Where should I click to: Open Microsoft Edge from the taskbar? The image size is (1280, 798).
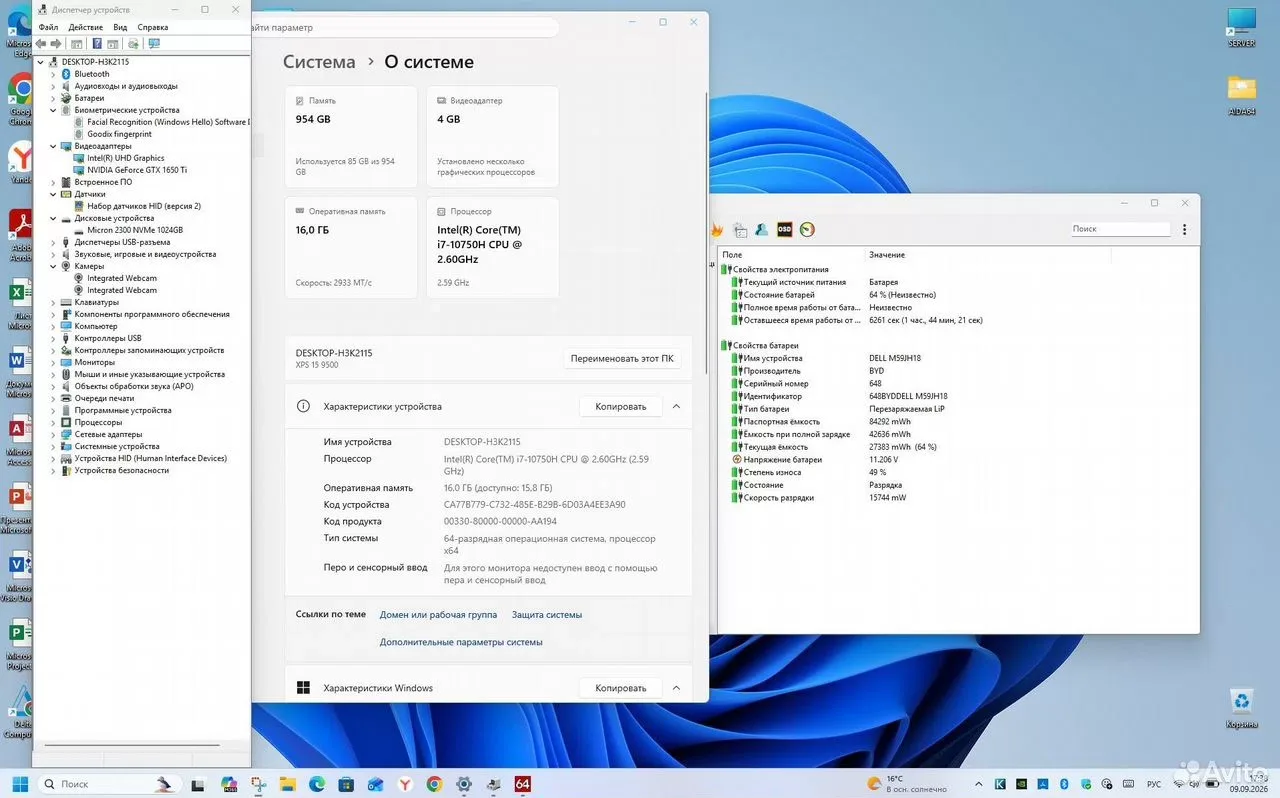tap(317, 784)
